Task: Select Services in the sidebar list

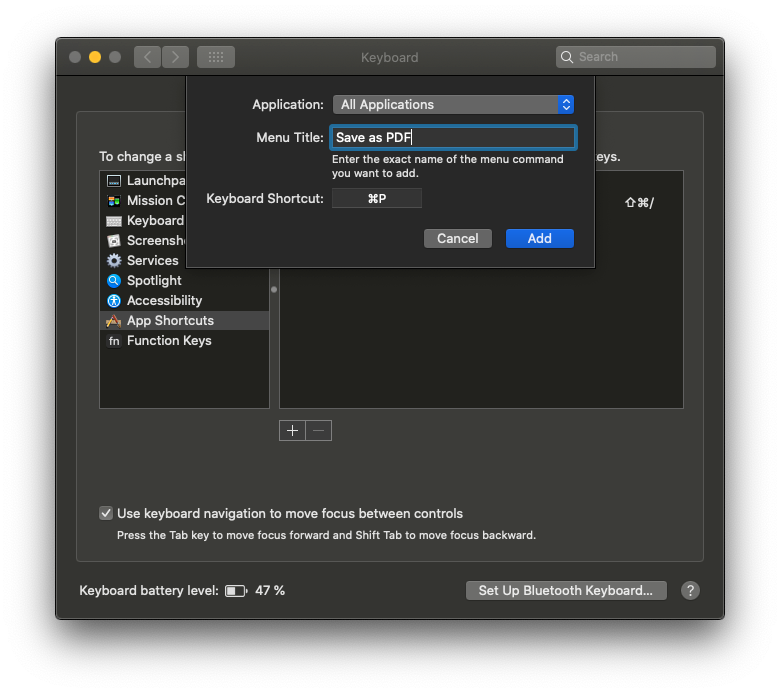Action: 184,261
